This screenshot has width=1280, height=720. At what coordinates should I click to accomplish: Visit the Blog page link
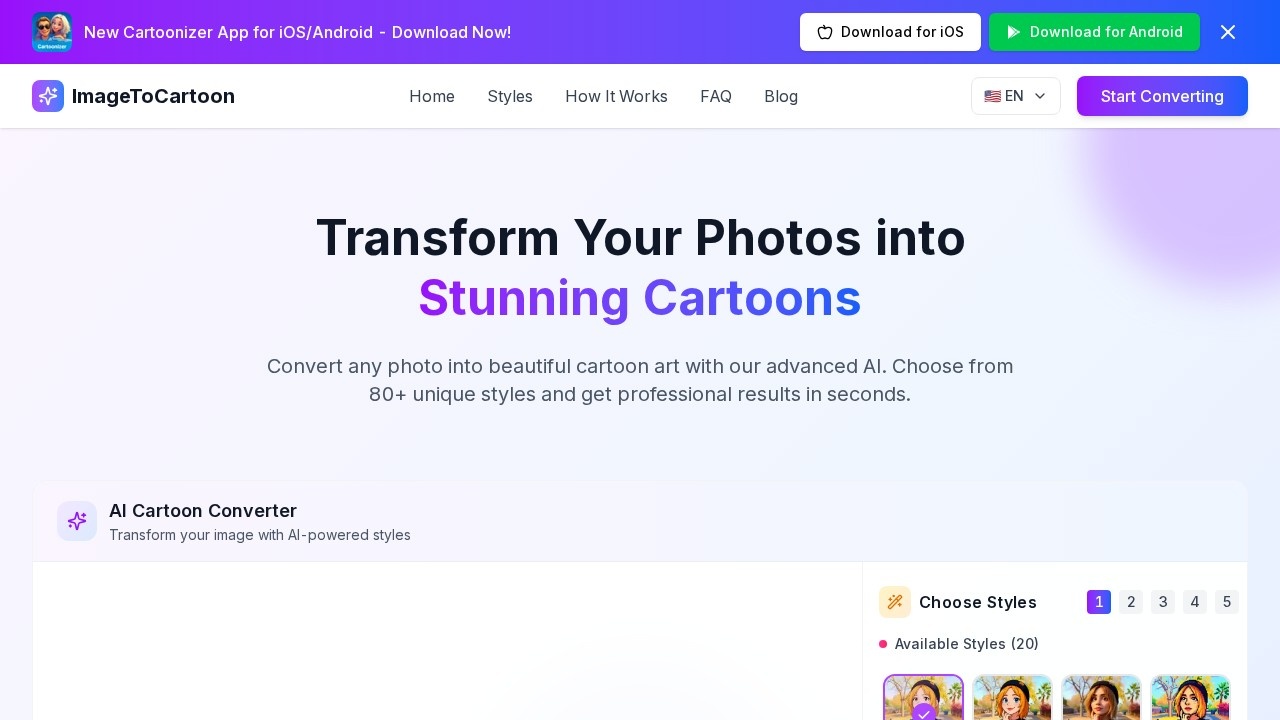pyautogui.click(x=781, y=96)
